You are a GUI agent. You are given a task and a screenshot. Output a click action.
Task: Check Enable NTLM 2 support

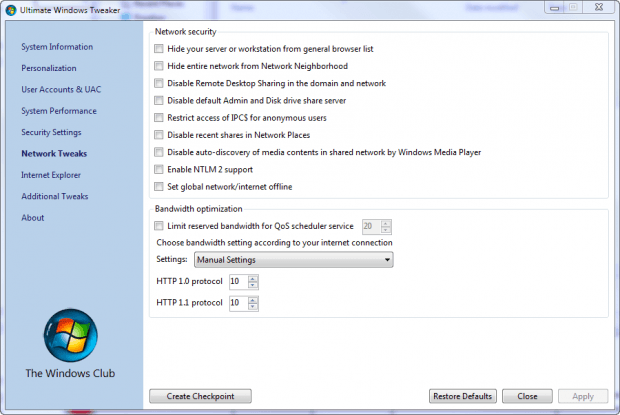[159, 170]
